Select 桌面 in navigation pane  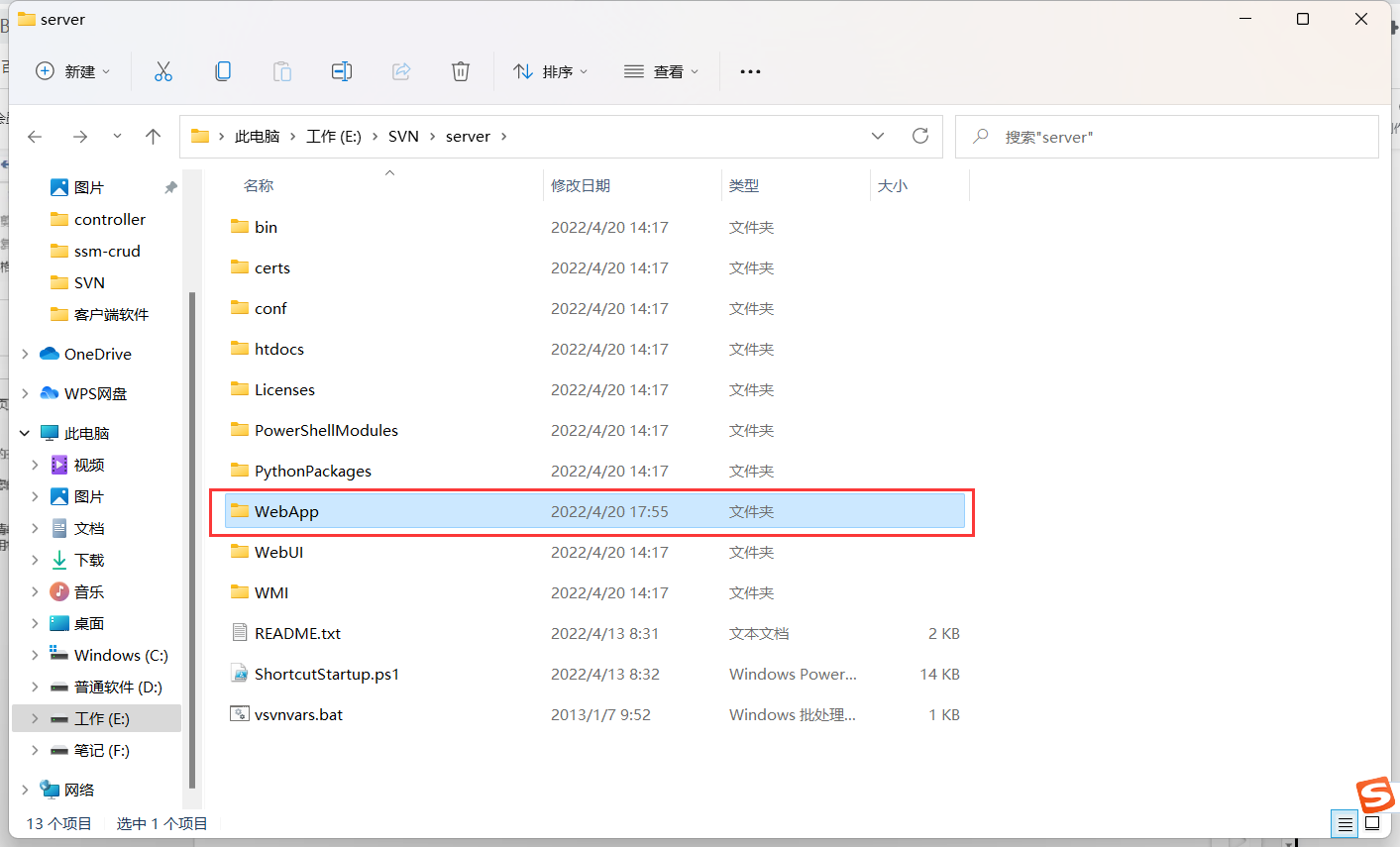pos(89,623)
